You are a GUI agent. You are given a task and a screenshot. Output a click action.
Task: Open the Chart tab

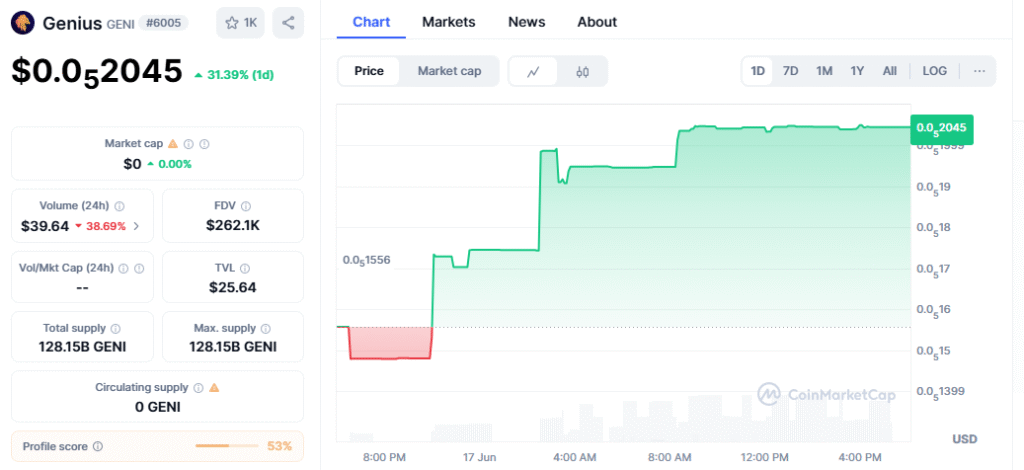pyautogui.click(x=371, y=22)
